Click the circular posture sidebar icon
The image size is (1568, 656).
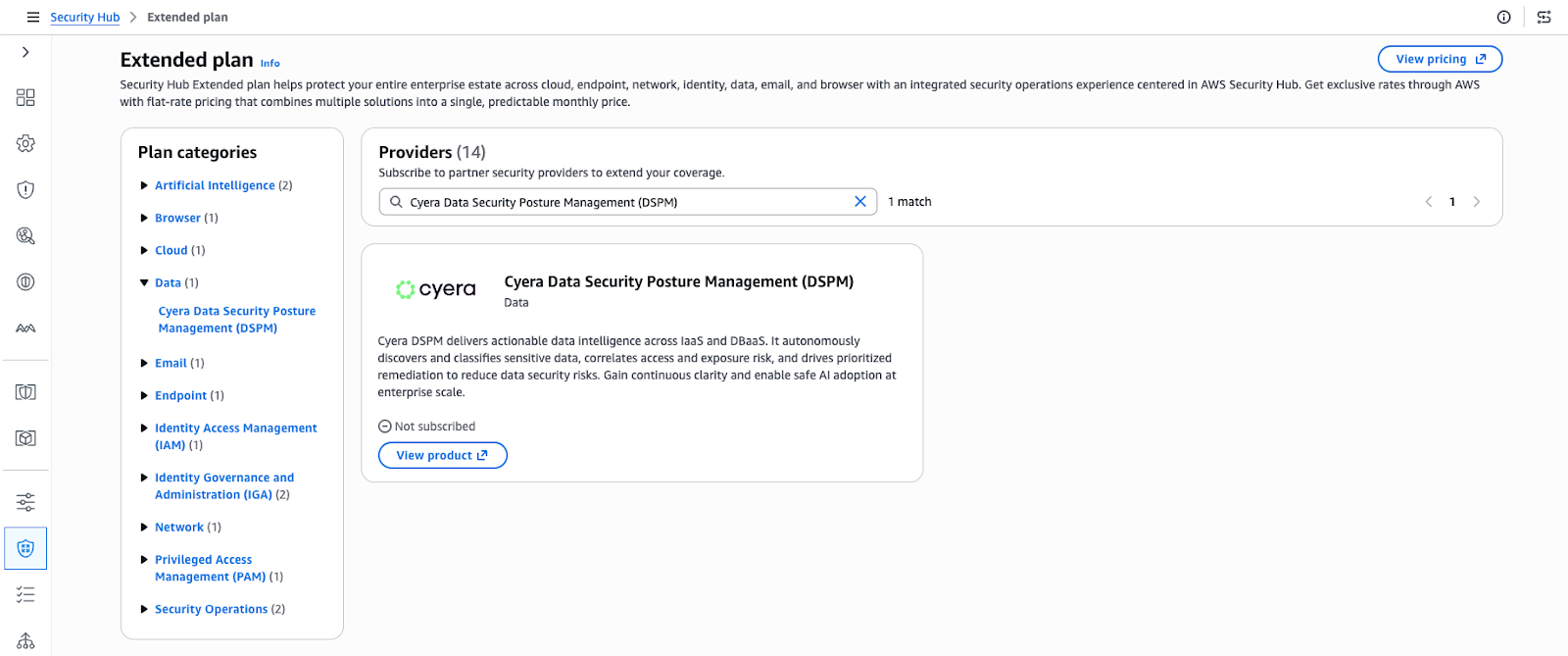(x=25, y=281)
